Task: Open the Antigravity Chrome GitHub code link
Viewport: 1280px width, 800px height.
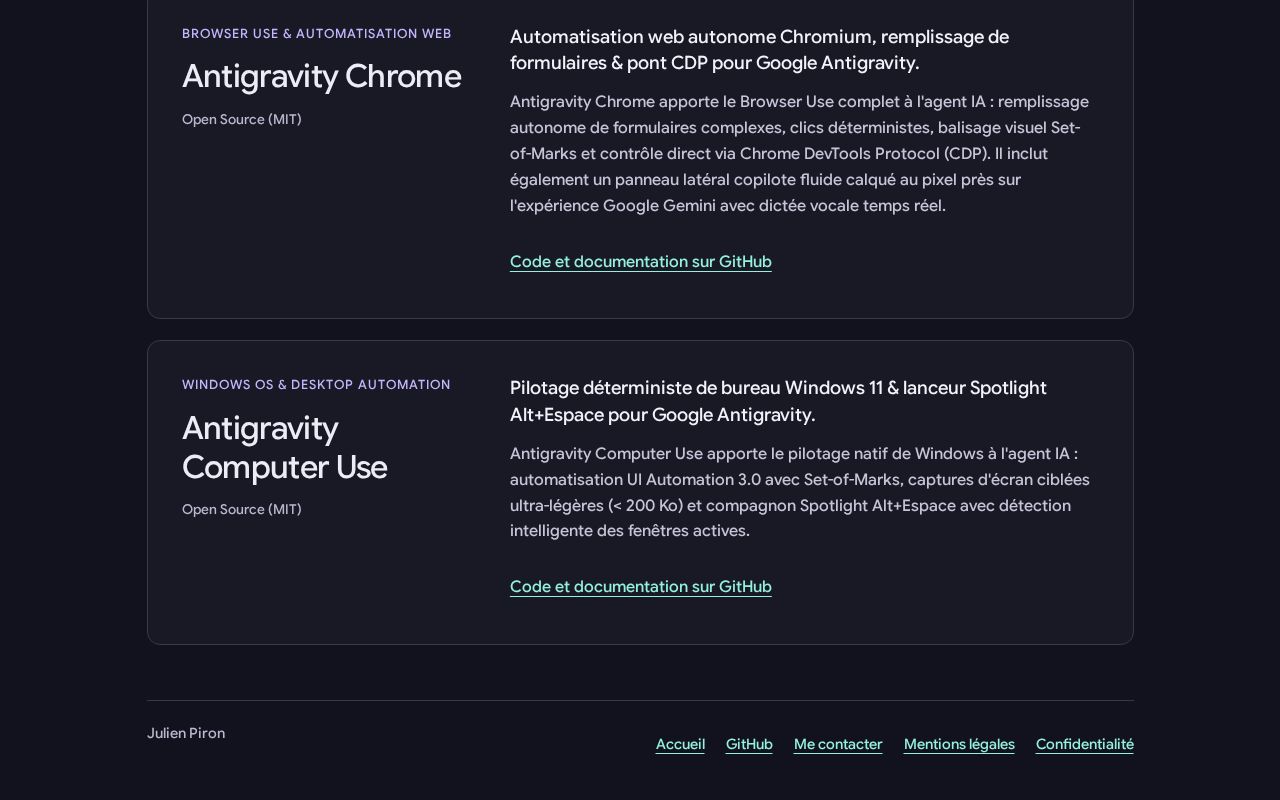Action: [x=641, y=261]
